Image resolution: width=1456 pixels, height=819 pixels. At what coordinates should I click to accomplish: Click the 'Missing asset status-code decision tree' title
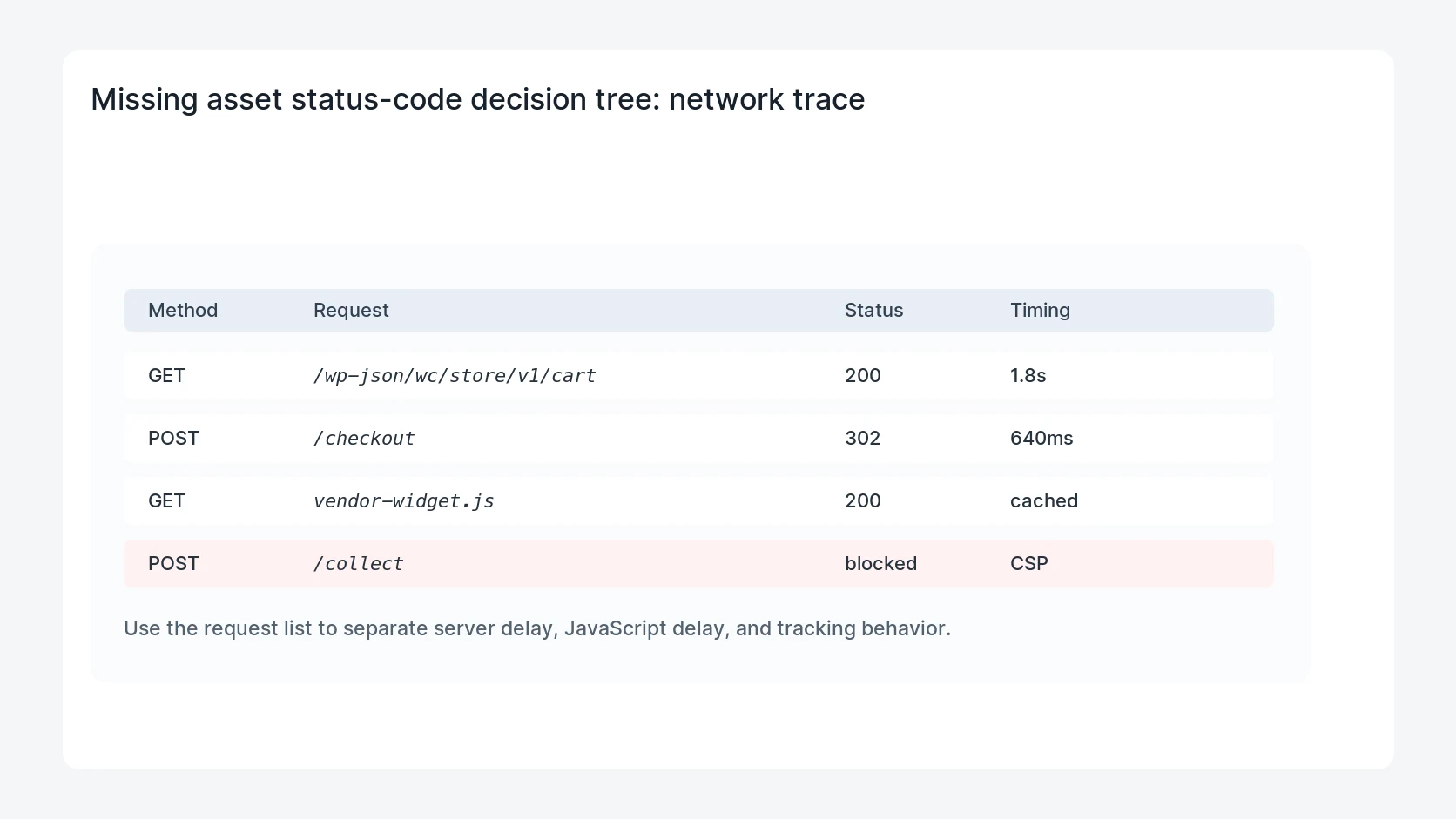pos(478,99)
